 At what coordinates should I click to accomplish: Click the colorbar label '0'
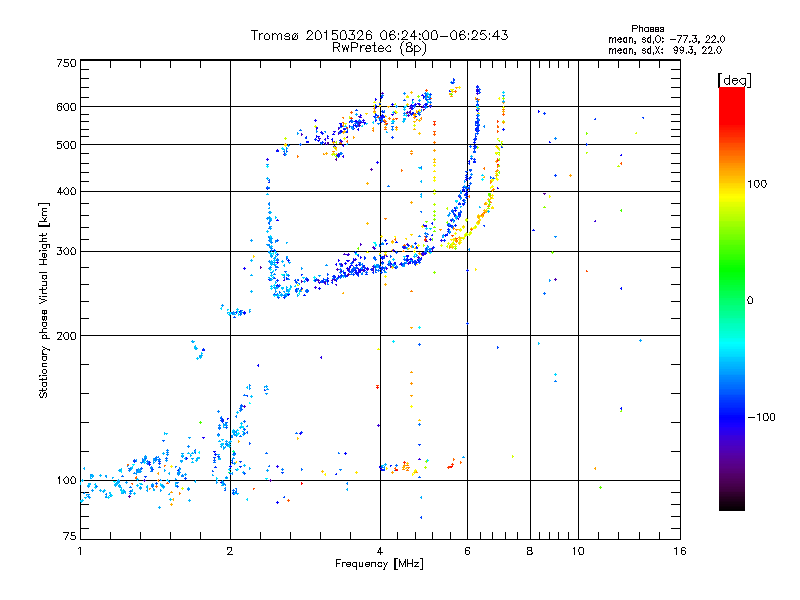tap(750, 301)
